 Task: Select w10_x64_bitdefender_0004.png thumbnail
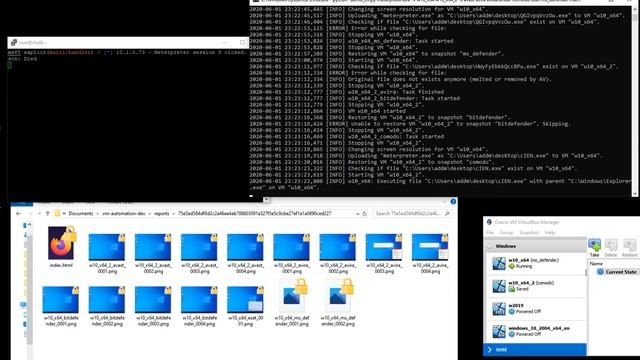pyautogui.click(x=199, y=300)
